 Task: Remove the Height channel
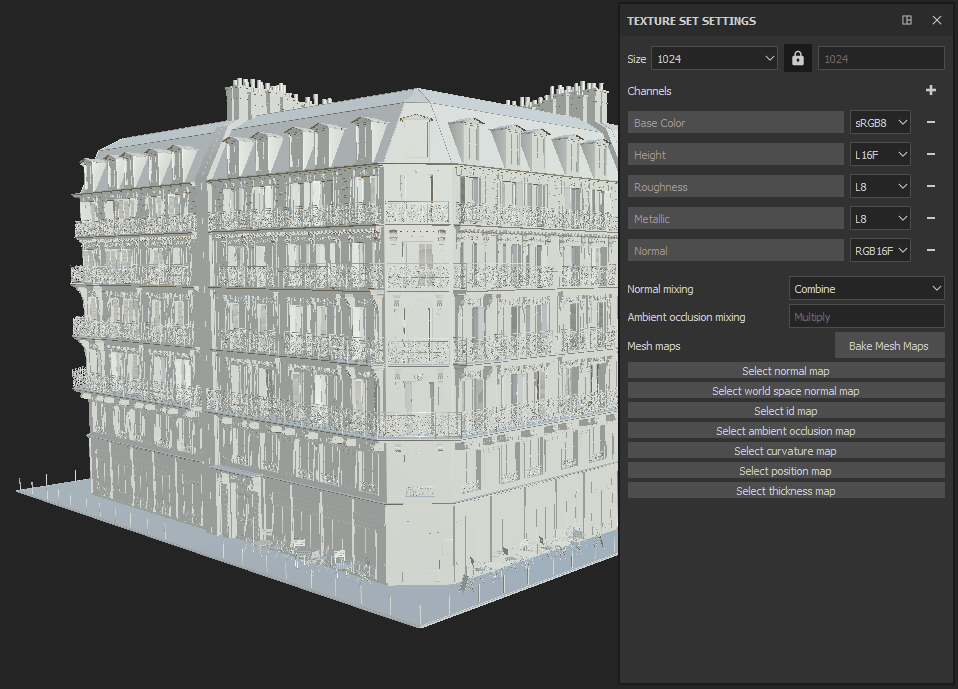pos(931,155)
